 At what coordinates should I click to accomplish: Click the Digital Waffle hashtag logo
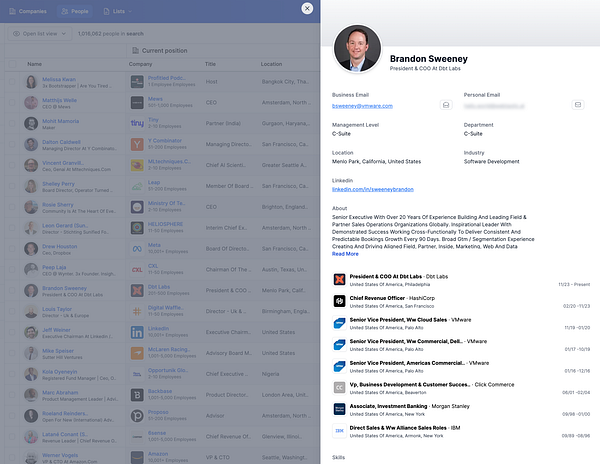tap(137, 311)
